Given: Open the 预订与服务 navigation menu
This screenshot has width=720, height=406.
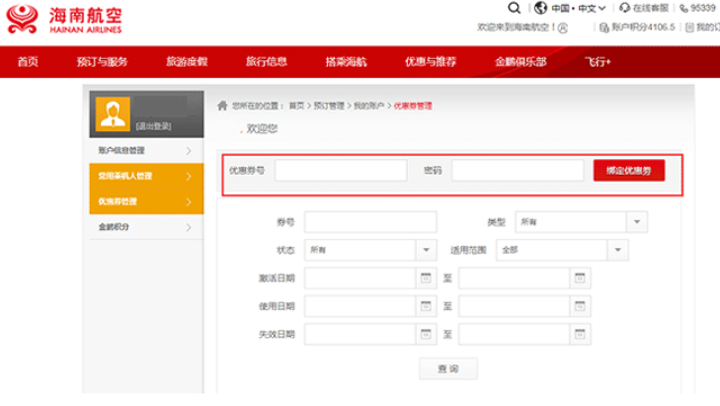Looking at the screenshot, I should 102,62.
